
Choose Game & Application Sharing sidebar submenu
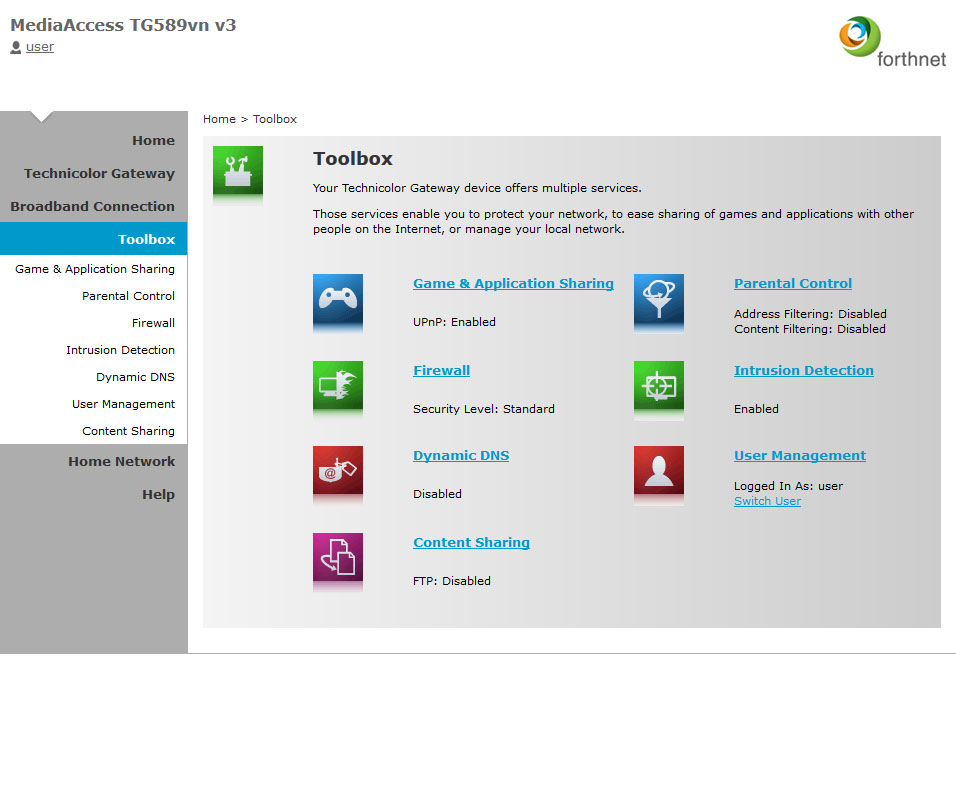point(95,269)
